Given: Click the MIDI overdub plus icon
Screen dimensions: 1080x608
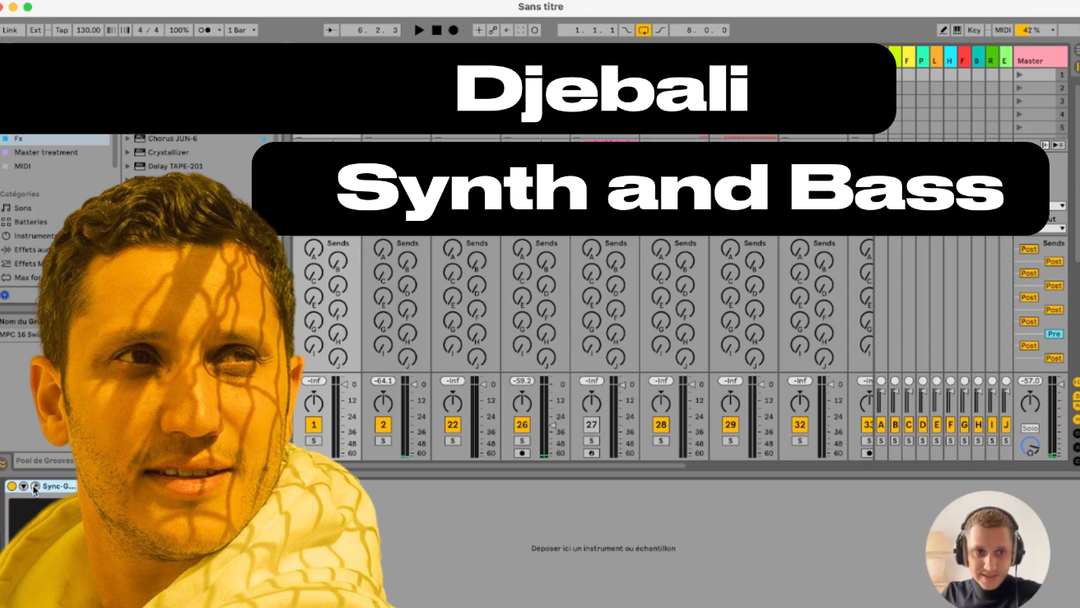Looking at the screenshot, I should click(x=478, y=30).
